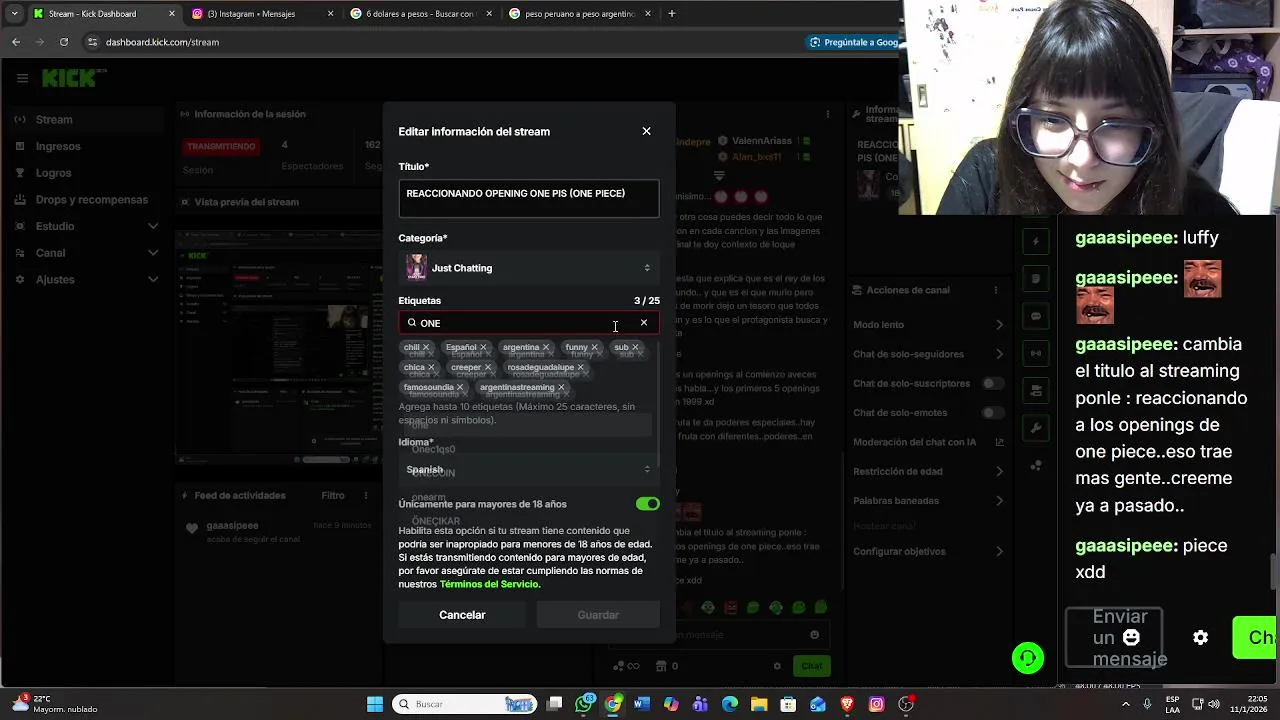This screenshot has width=1280, height=720.
Task: Remove the chica tag
Action: pos(431,368)
